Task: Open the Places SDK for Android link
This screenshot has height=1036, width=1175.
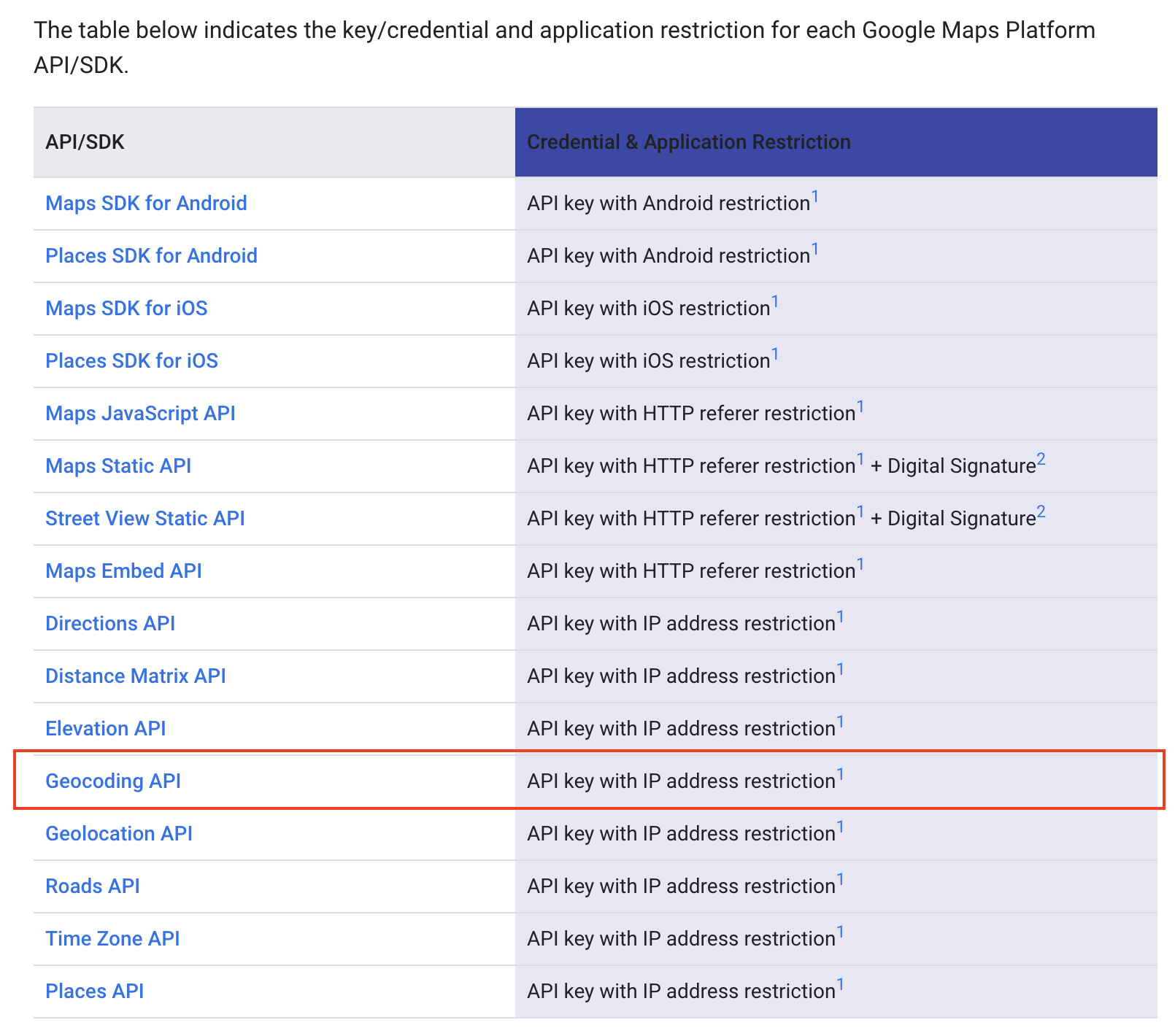Action: click(151, 255)
